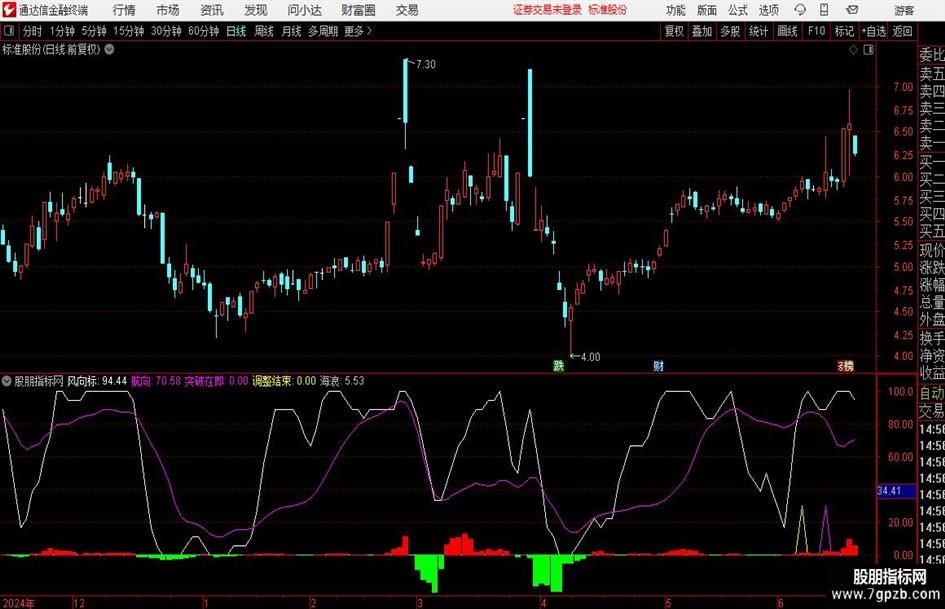Viewport: 945px width, 609px height.
Task: Expand the 股朋指标网 indicator dropdown arrow
Action: click(x=6, y=381)
